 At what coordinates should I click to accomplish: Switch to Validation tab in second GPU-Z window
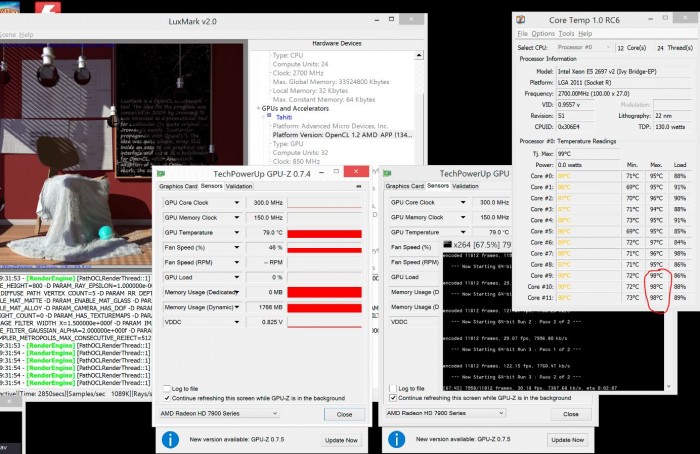click(465, 186)
